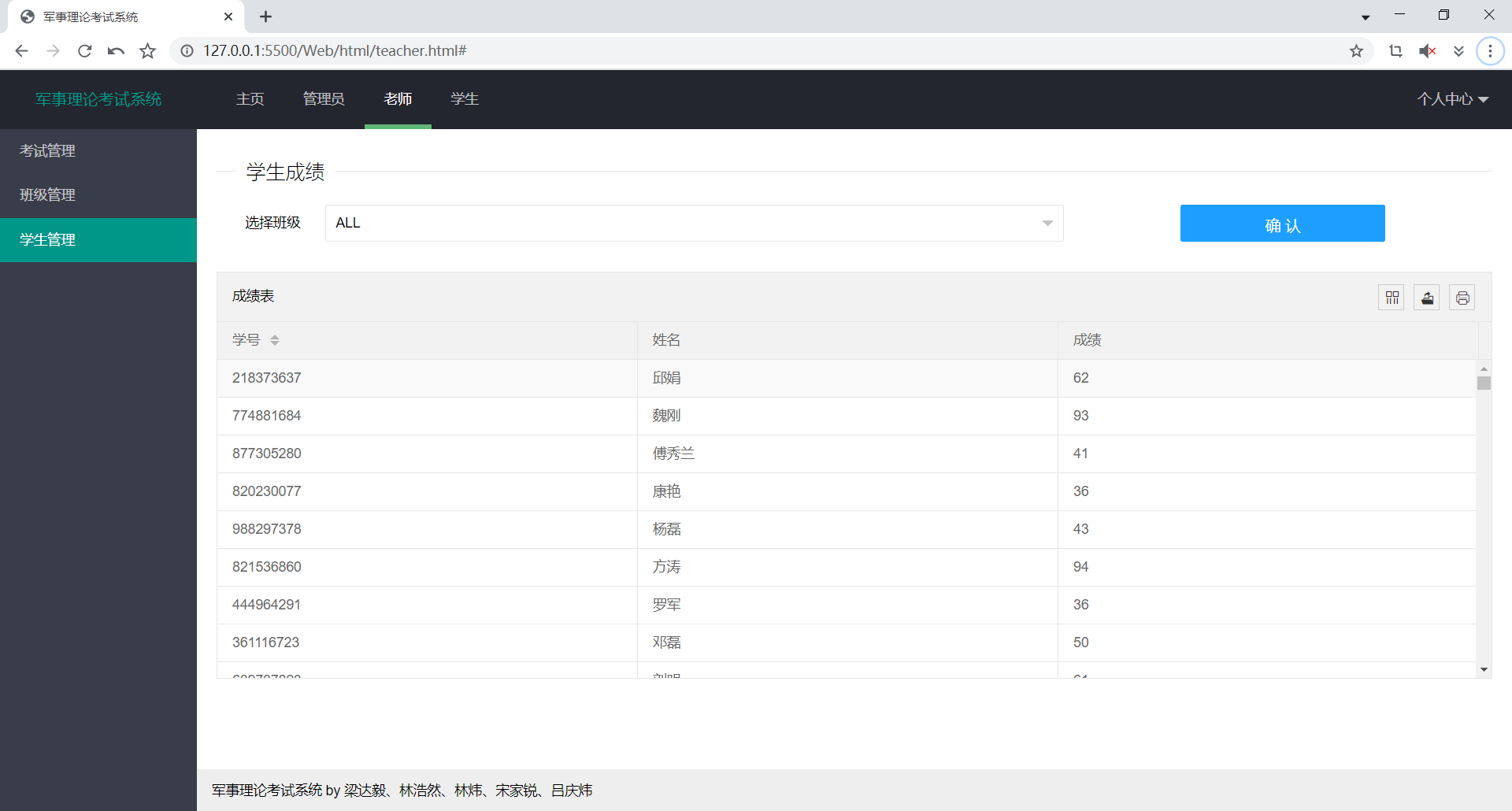Go back with browser back arrow

pos(21,51)
